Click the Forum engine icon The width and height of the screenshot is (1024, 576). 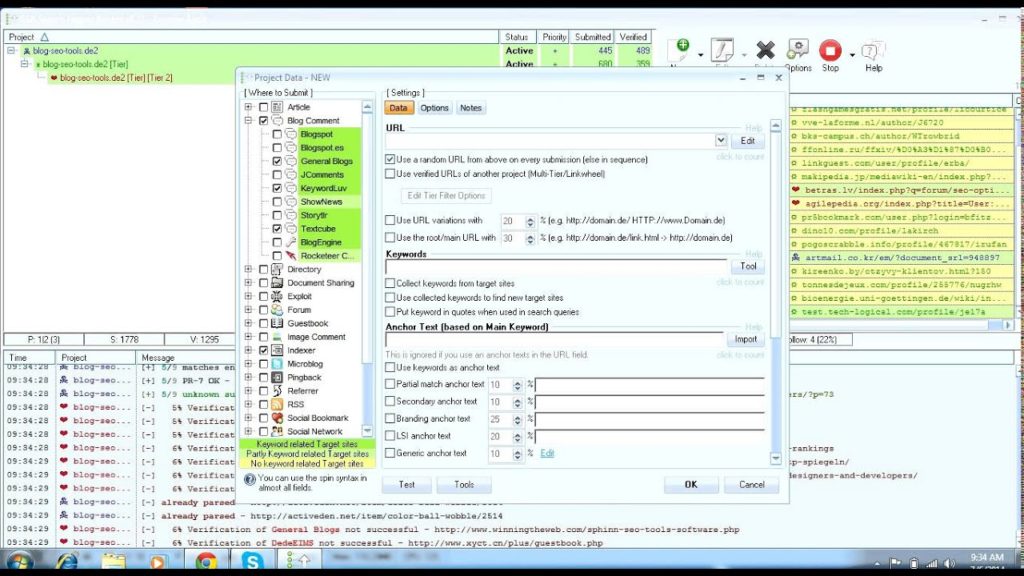coord(277,310)
